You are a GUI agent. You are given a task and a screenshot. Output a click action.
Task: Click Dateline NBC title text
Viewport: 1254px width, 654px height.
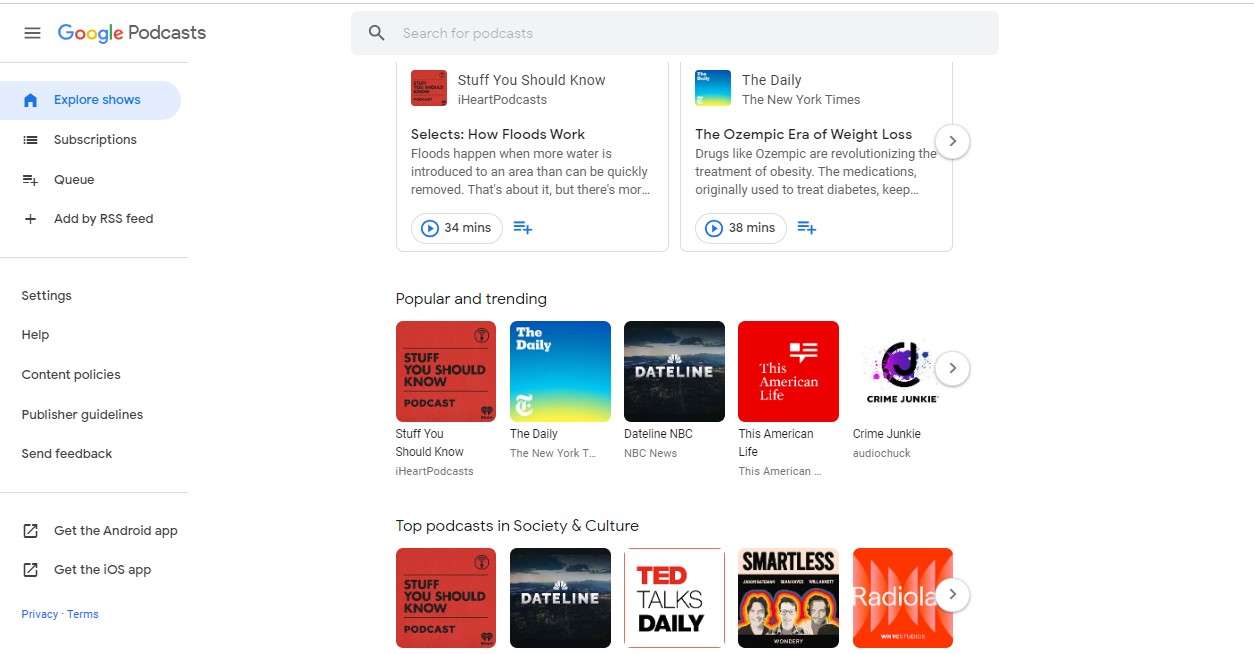[x=658, y=434]
